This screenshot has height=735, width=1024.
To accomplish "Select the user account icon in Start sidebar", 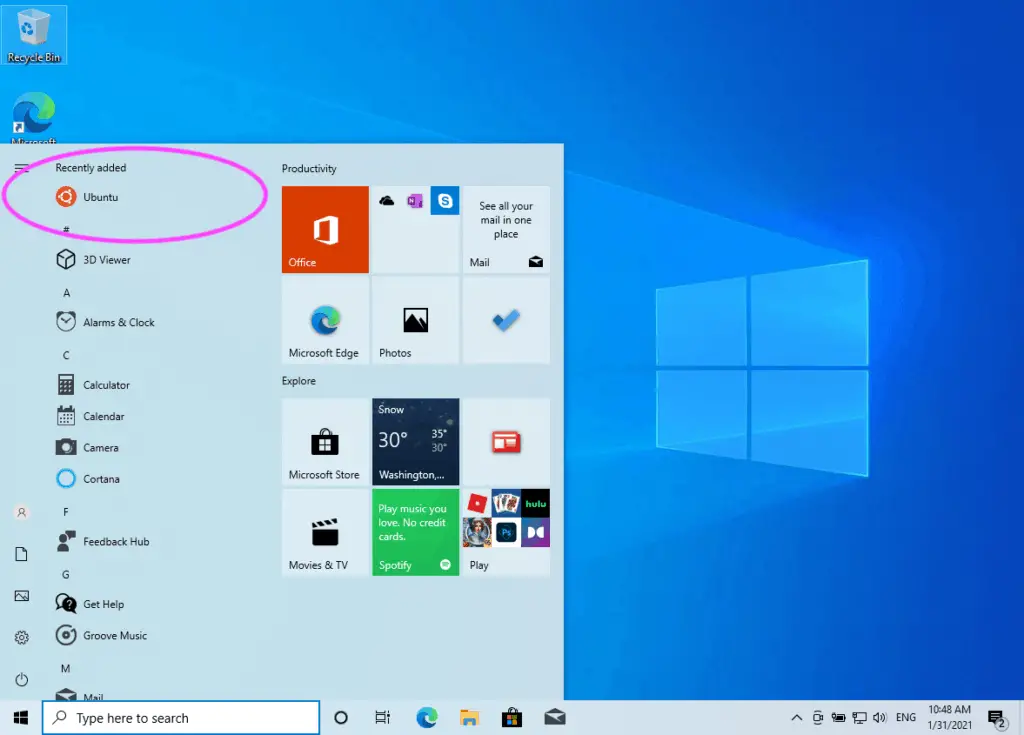I will point(22,512).
